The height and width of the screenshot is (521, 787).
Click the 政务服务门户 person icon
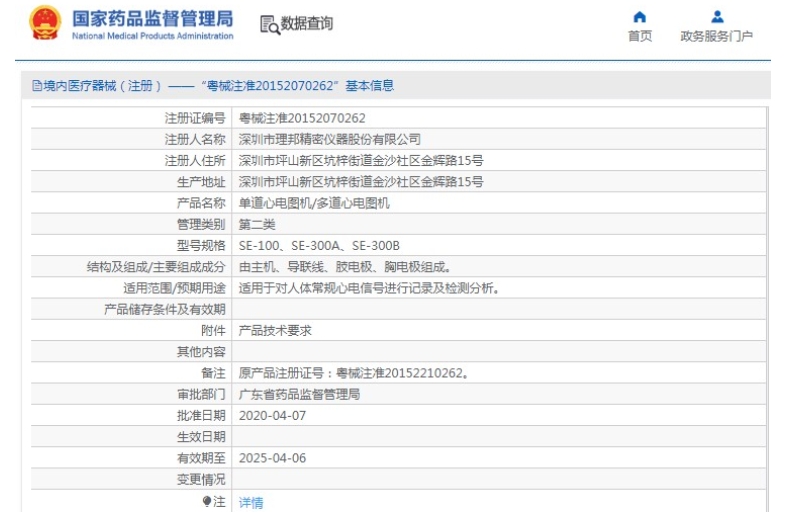716,17
